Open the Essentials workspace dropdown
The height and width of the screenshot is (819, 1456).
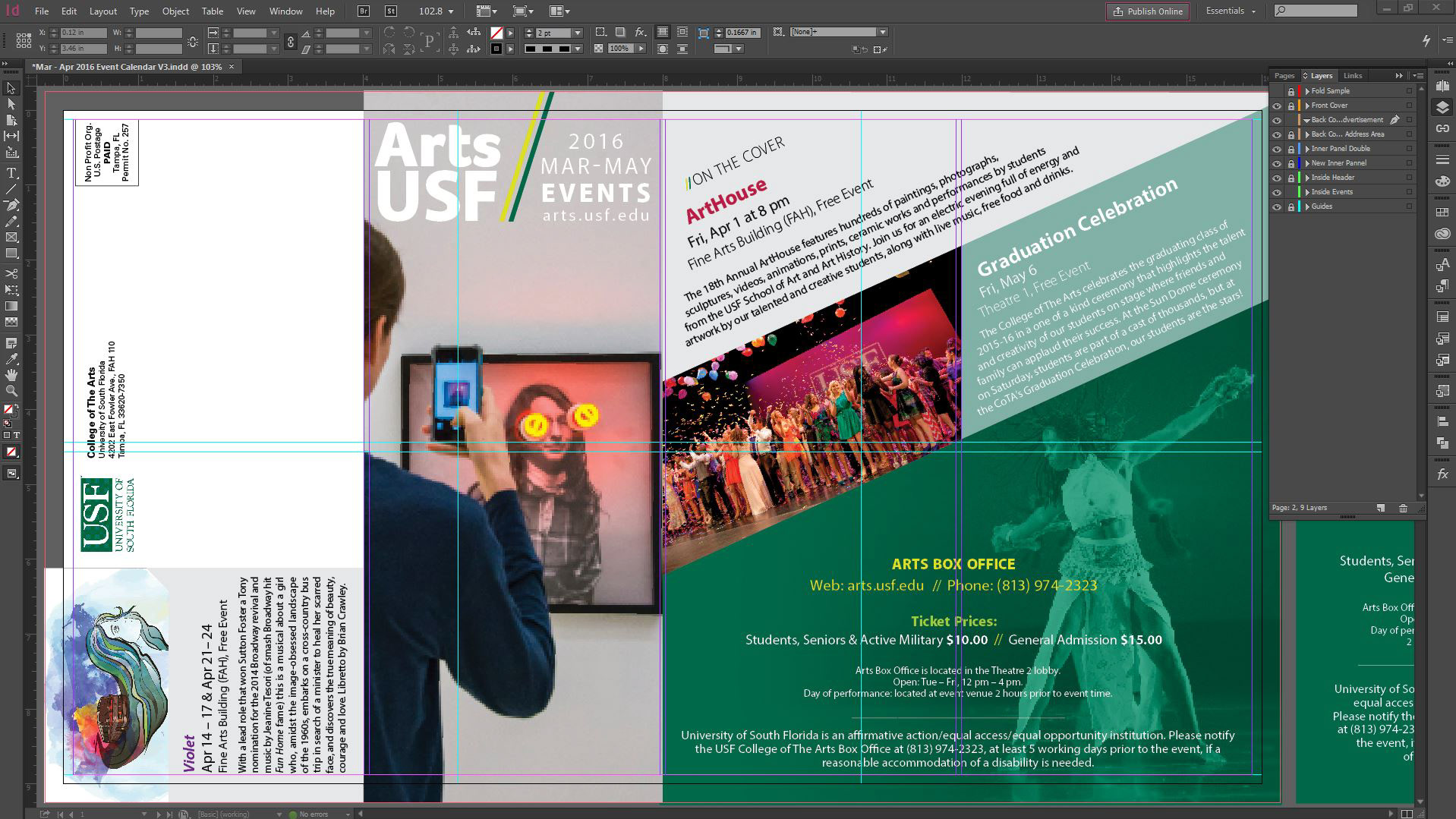pos(1231,11)
